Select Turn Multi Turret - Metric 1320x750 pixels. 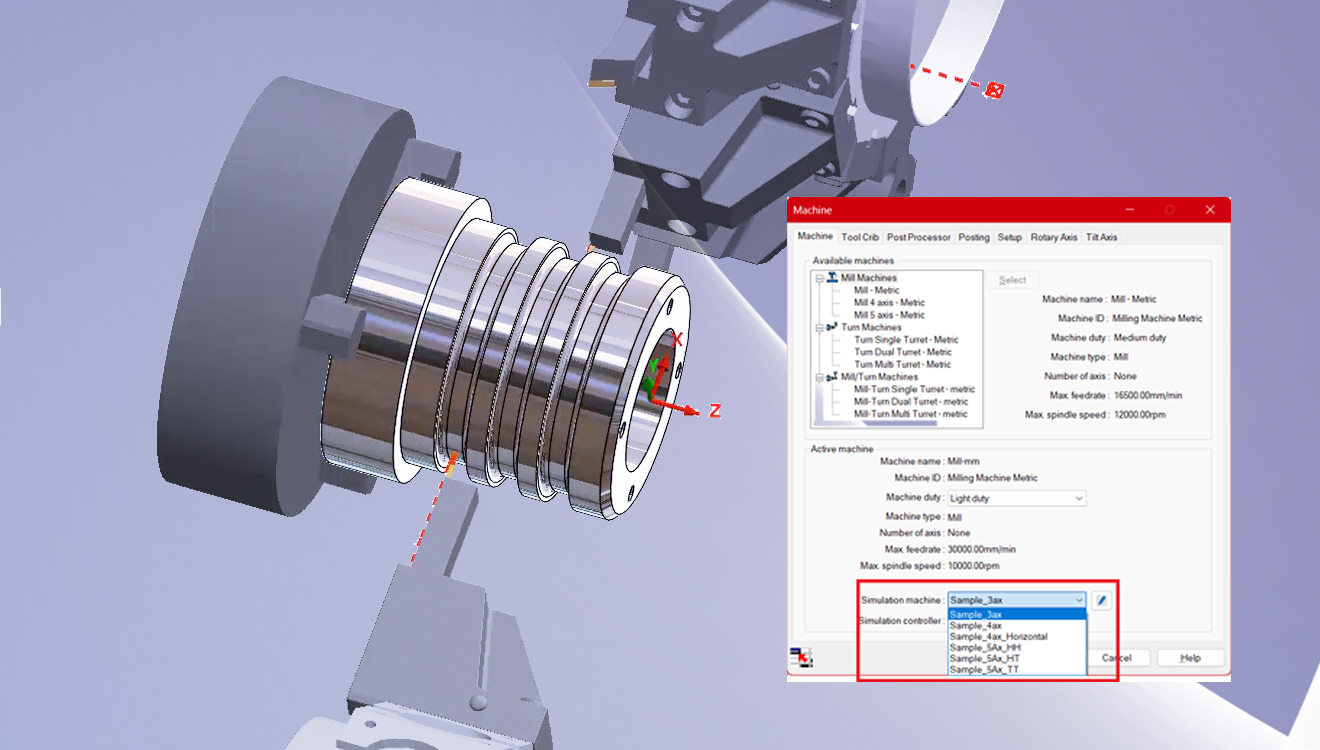coord(903,364)
